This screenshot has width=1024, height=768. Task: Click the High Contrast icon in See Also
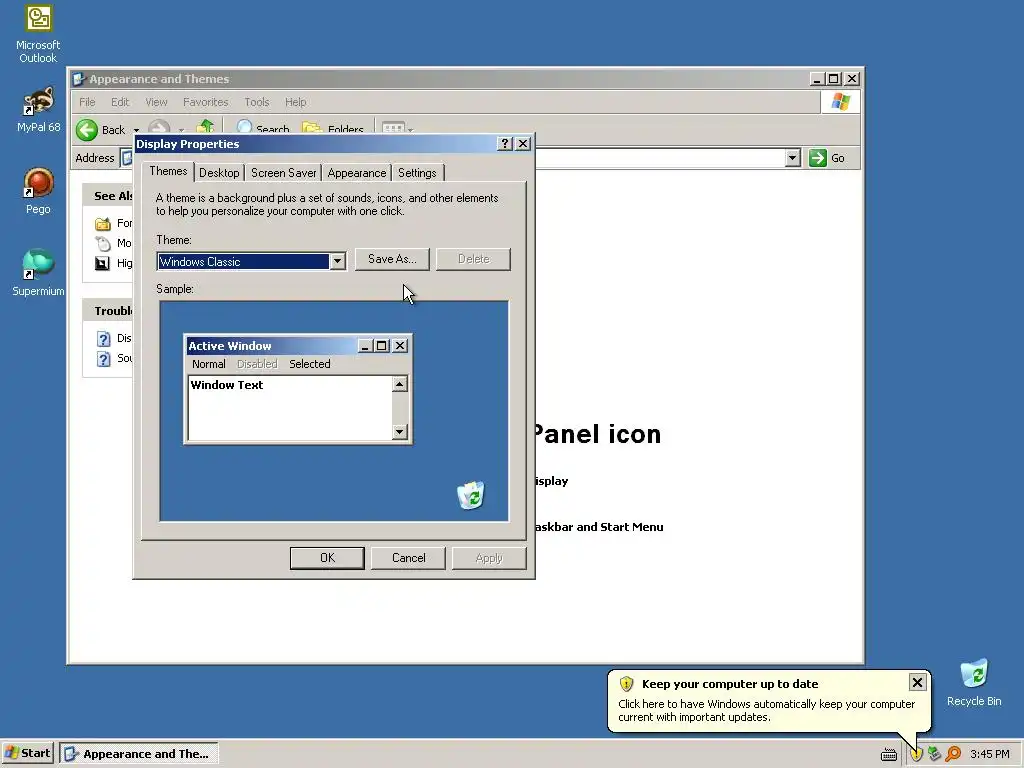point(103,263)
